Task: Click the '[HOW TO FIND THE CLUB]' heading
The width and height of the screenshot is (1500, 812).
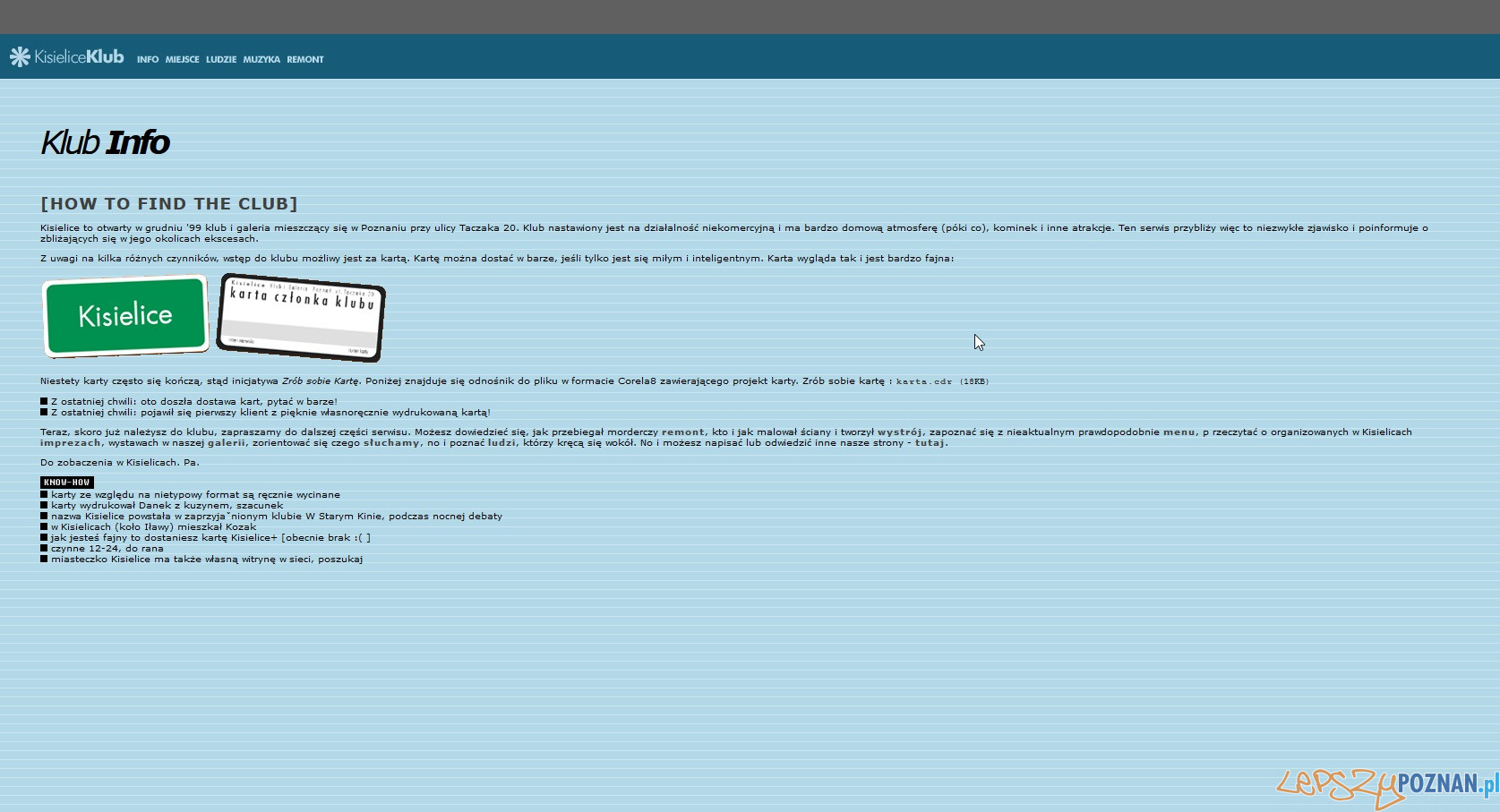Action: tap(169, 203)
